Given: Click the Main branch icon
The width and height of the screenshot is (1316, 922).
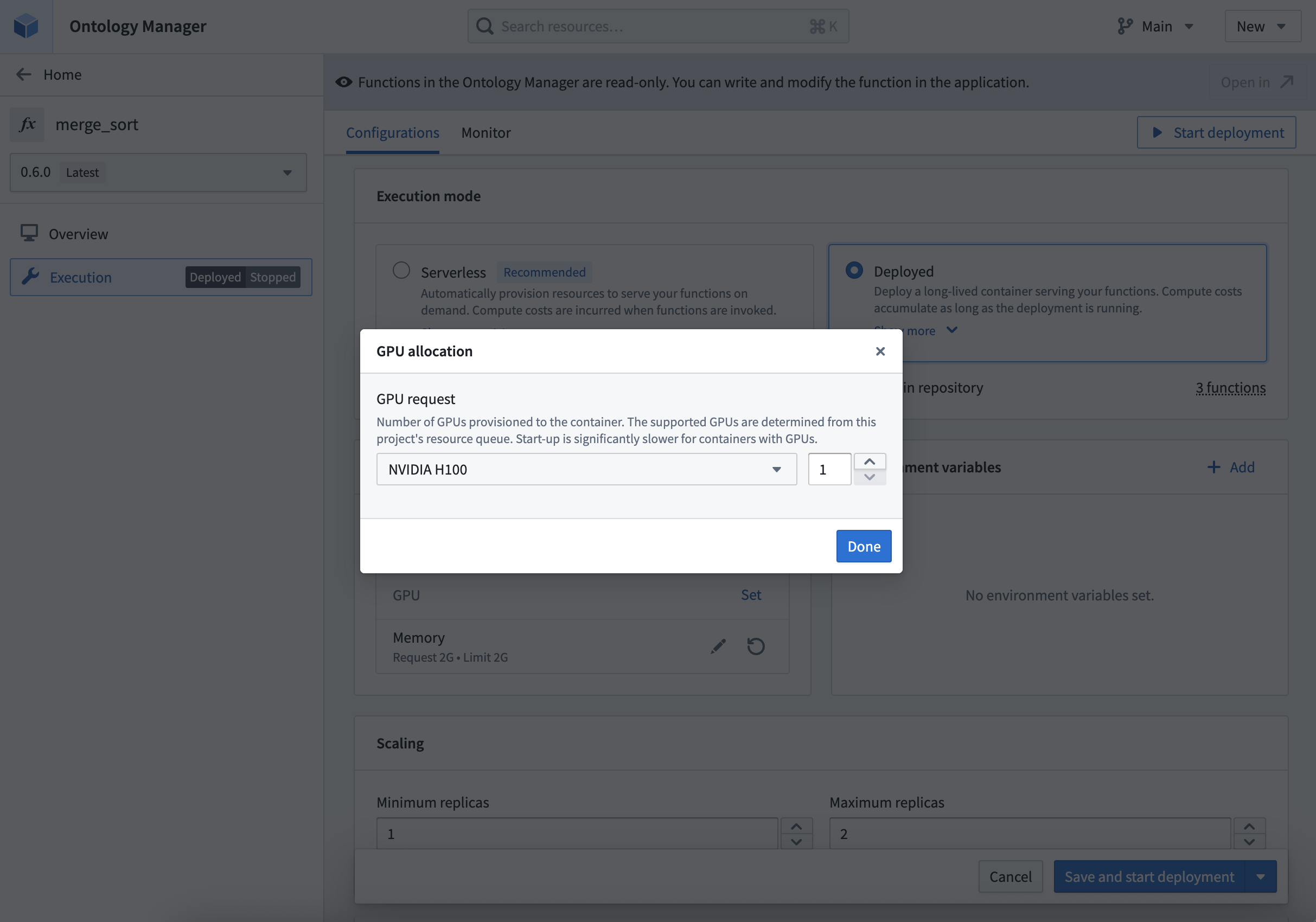Looking at the screenshot, I should tap(1125, 27).
